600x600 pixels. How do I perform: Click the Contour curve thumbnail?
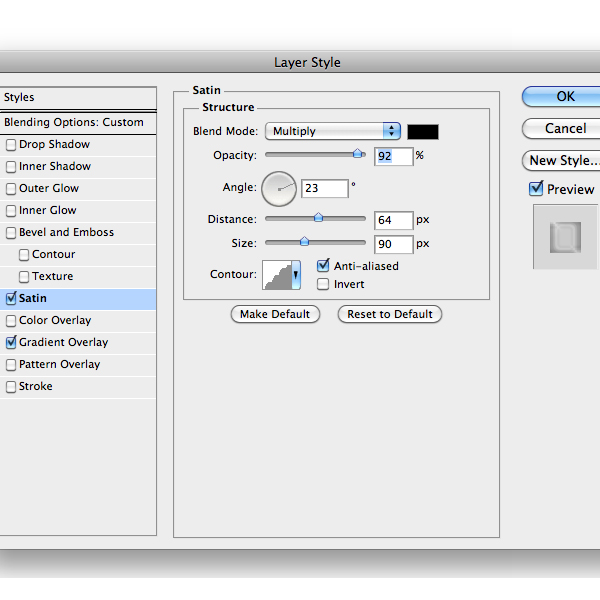point(277,275)
